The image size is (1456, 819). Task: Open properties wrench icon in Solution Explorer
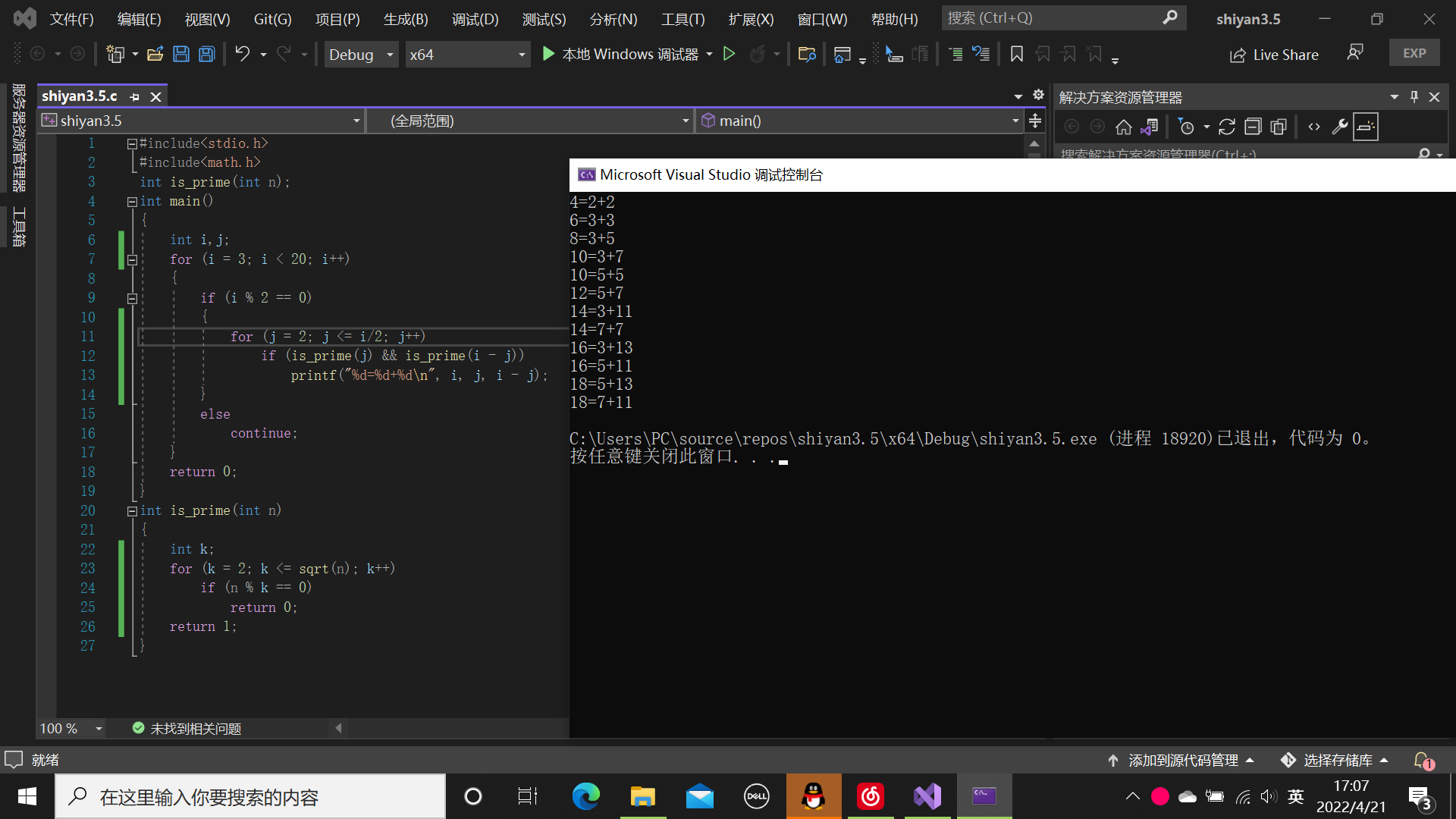pyautogui.click(x=1339, y=127)
